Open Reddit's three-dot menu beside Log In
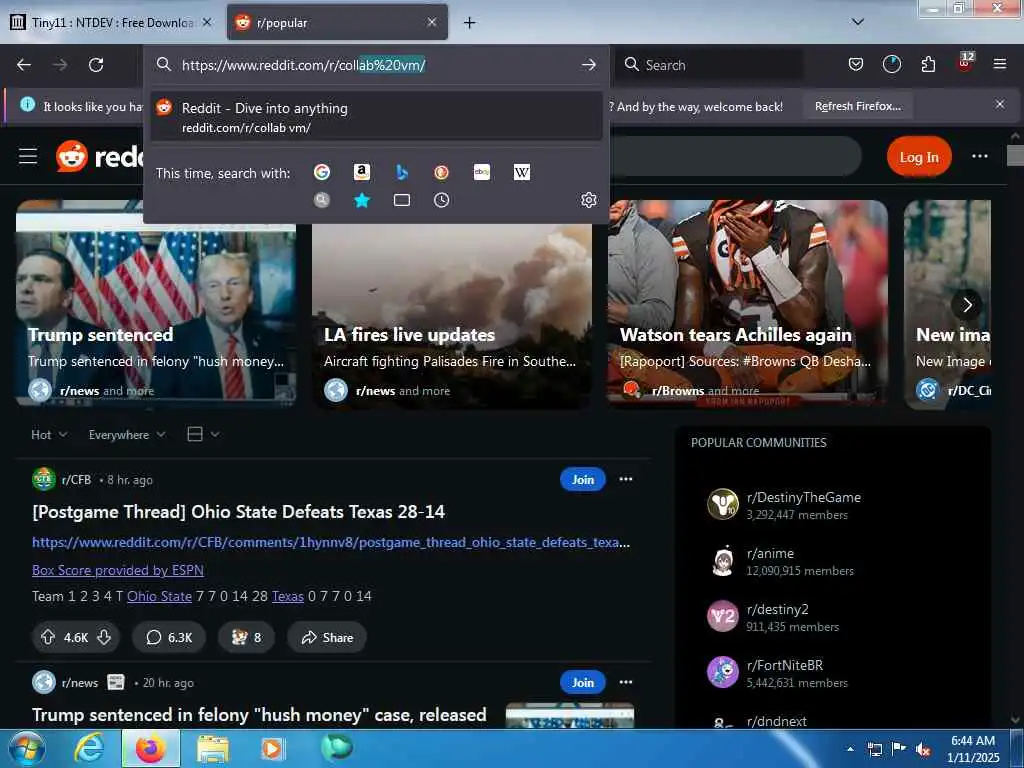Viewport: 1024px width, 768px height. pyautogui.click(x=979, y=156)
